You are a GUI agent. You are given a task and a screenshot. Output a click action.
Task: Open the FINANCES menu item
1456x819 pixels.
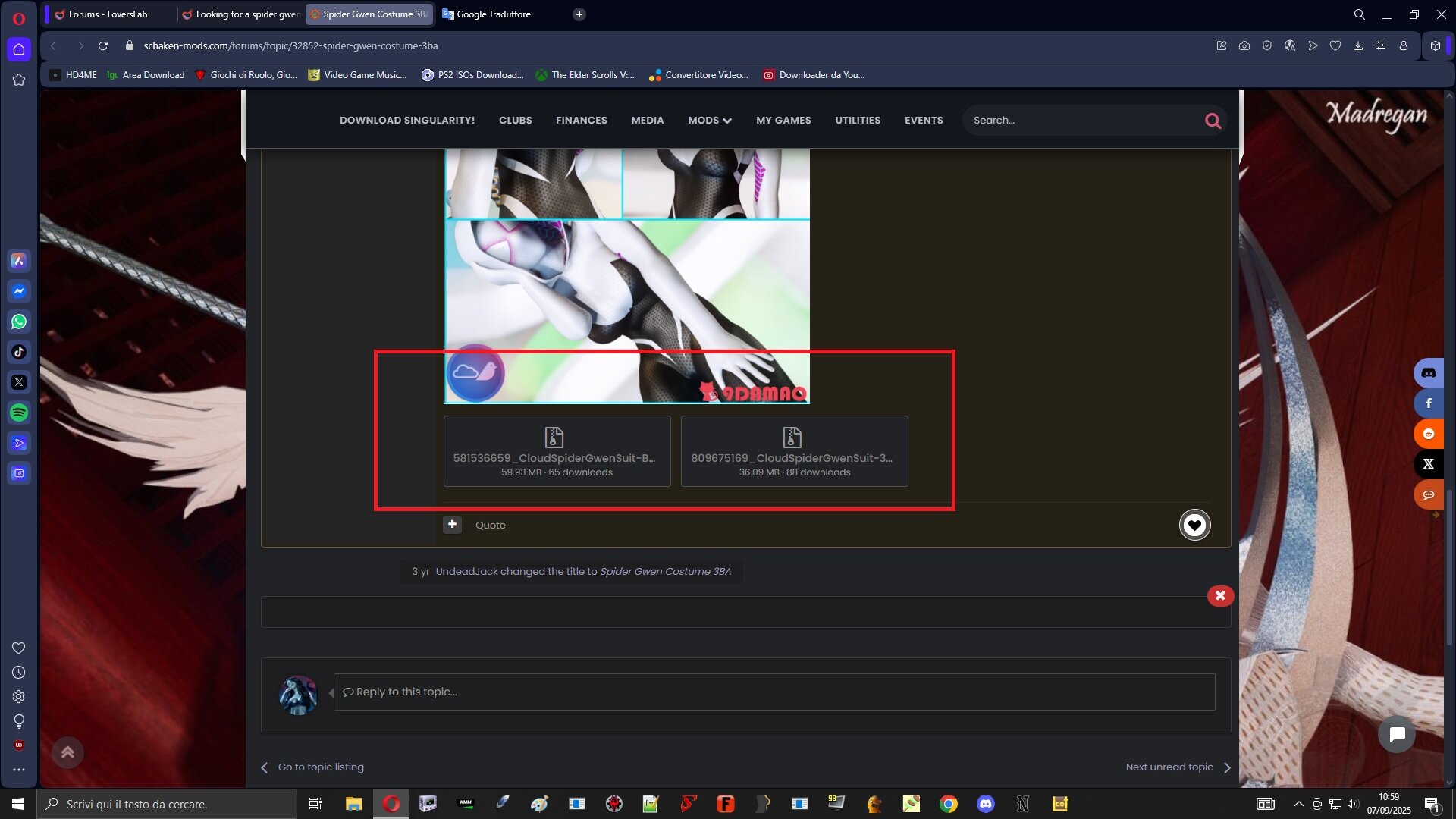(582, 121)
